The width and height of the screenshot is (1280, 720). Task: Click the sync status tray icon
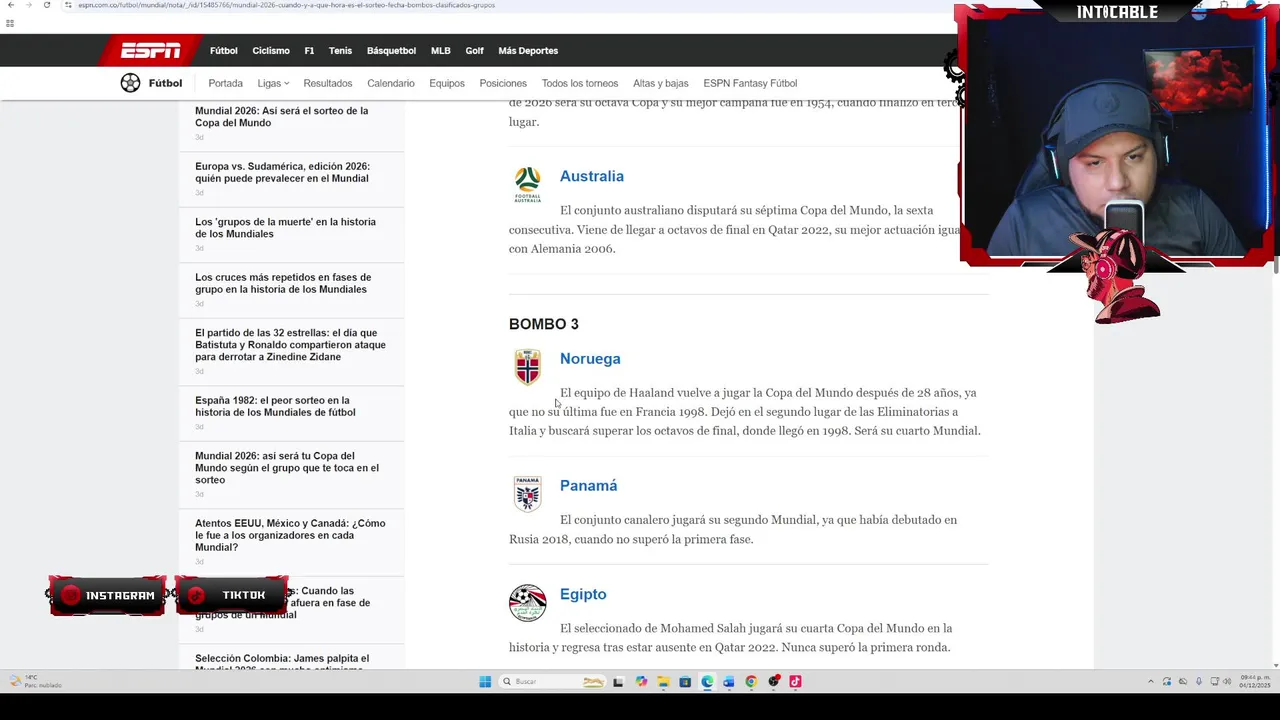[1167, 682]
